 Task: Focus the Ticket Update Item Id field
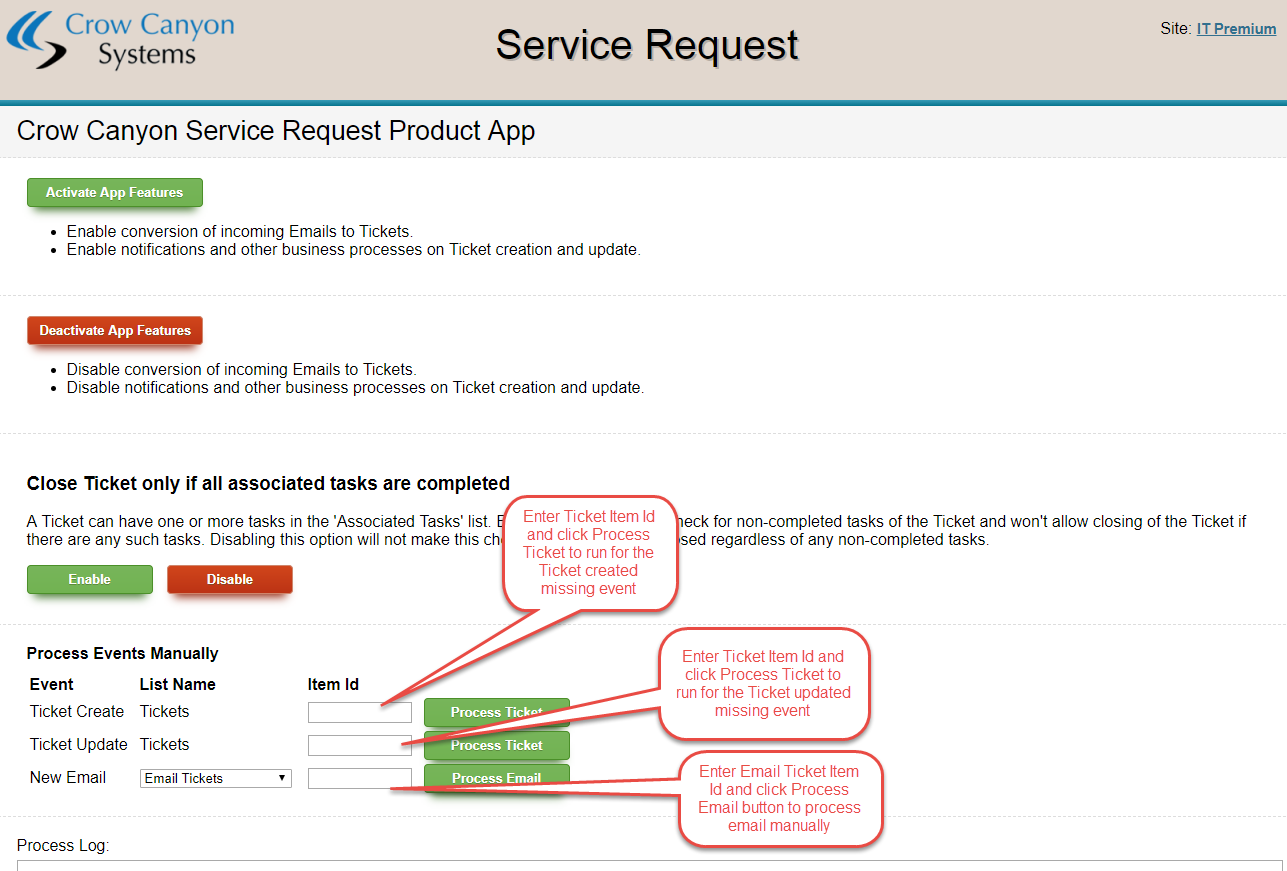[360, 745]
